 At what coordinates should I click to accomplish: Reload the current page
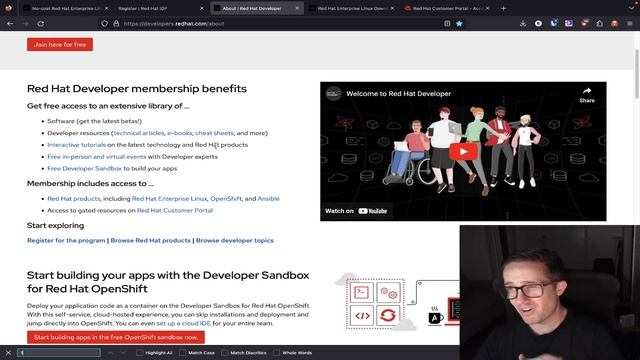40,24
